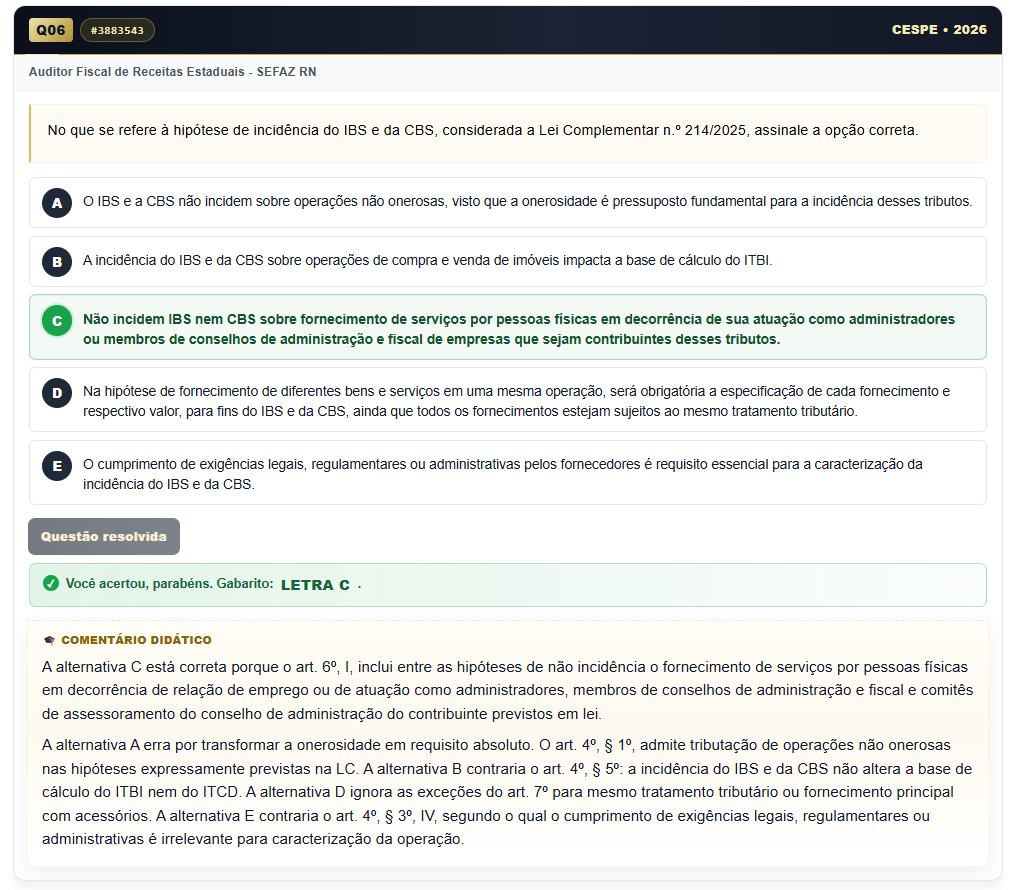This screenshot has width=1014, height=890.
Task: Click the 'Questão resolvida' button
Action: pyautogui.click(x=103, y=536)
